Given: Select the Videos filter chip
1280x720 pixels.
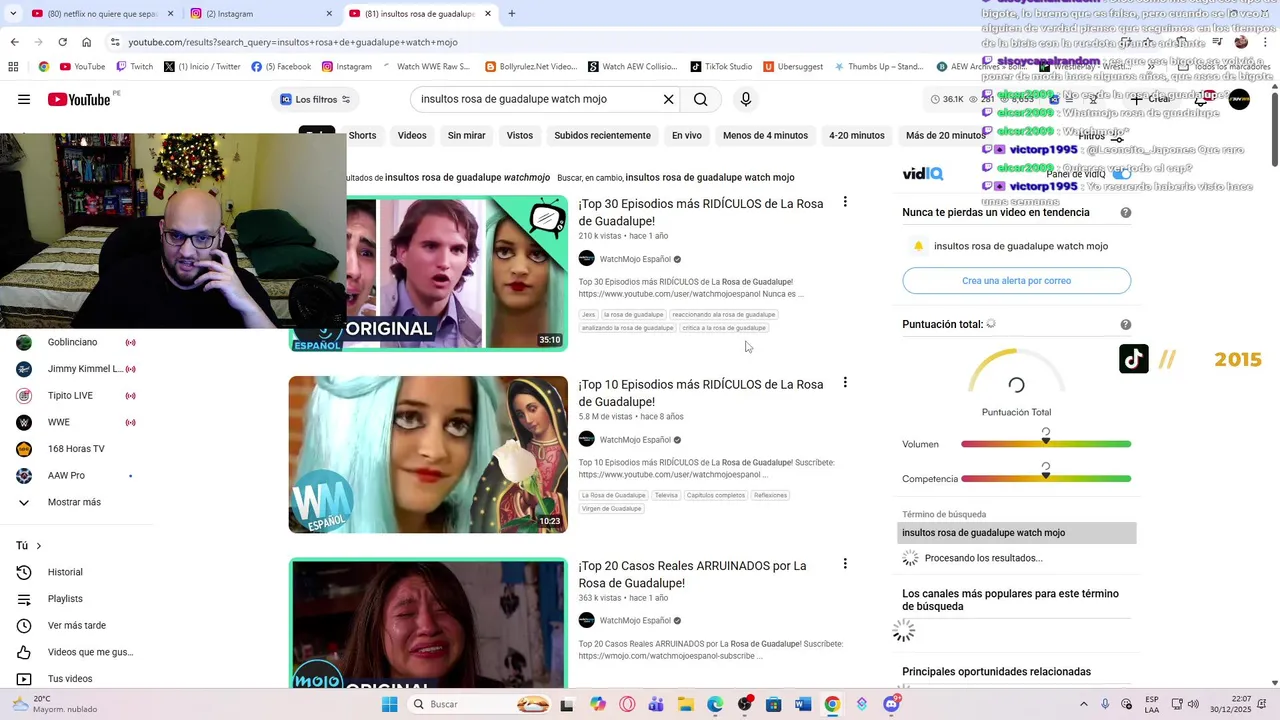Looking at the screenshot, I should click(412, 135).
